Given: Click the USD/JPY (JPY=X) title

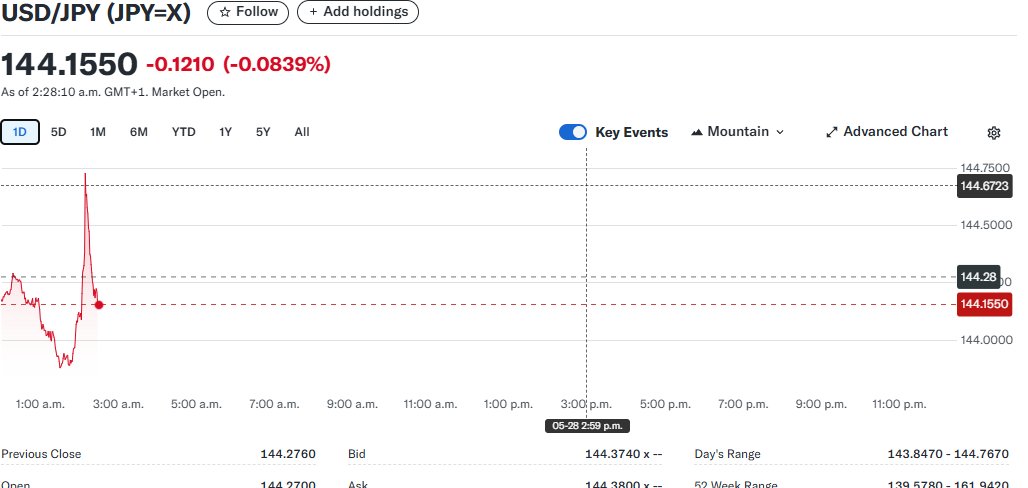Looking at the screenshot, I should (x=96, y=12).
